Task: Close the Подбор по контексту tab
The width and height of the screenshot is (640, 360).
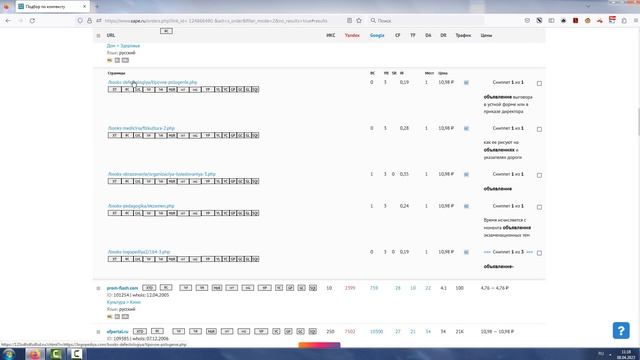Action: point(84,7)
